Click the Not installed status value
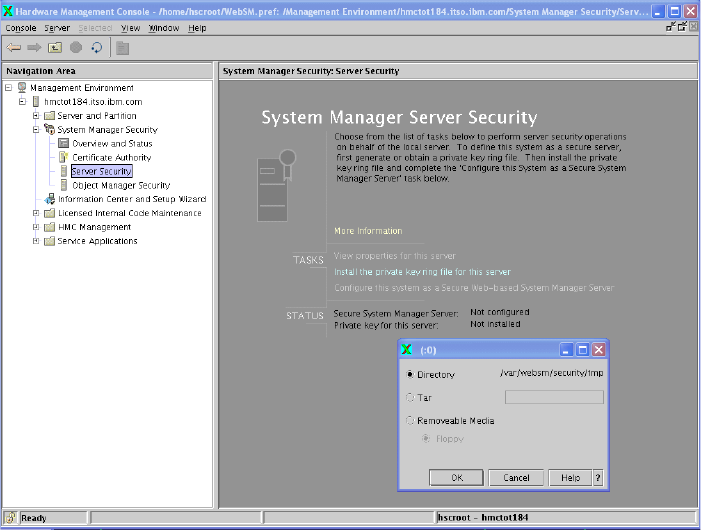This screenshot has width=701, height=530. pos(495,324)
